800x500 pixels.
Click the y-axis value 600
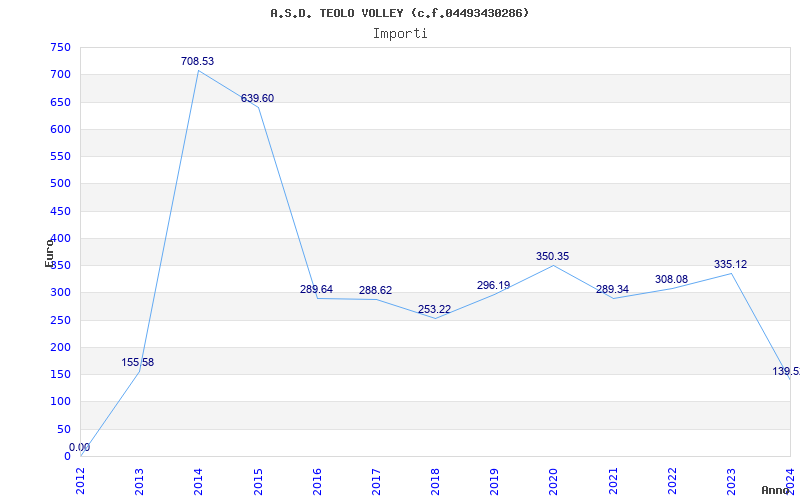tap(60, 129)
